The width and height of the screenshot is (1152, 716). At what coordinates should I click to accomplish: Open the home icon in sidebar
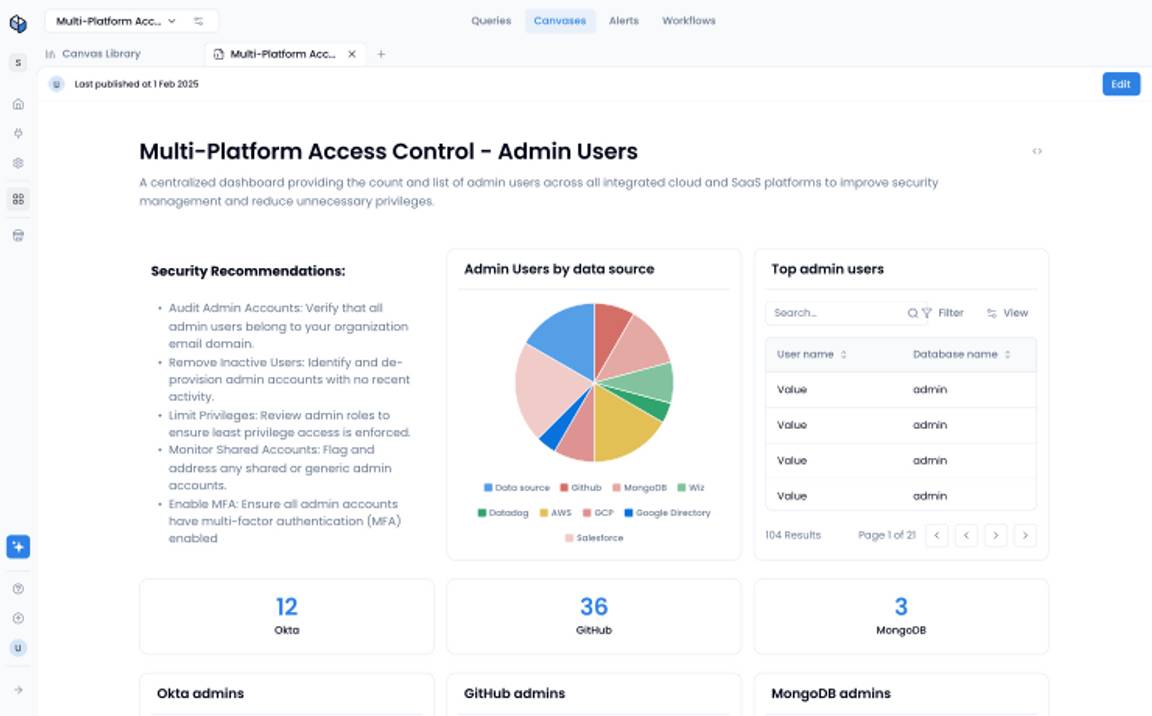(x=18, y=104)
